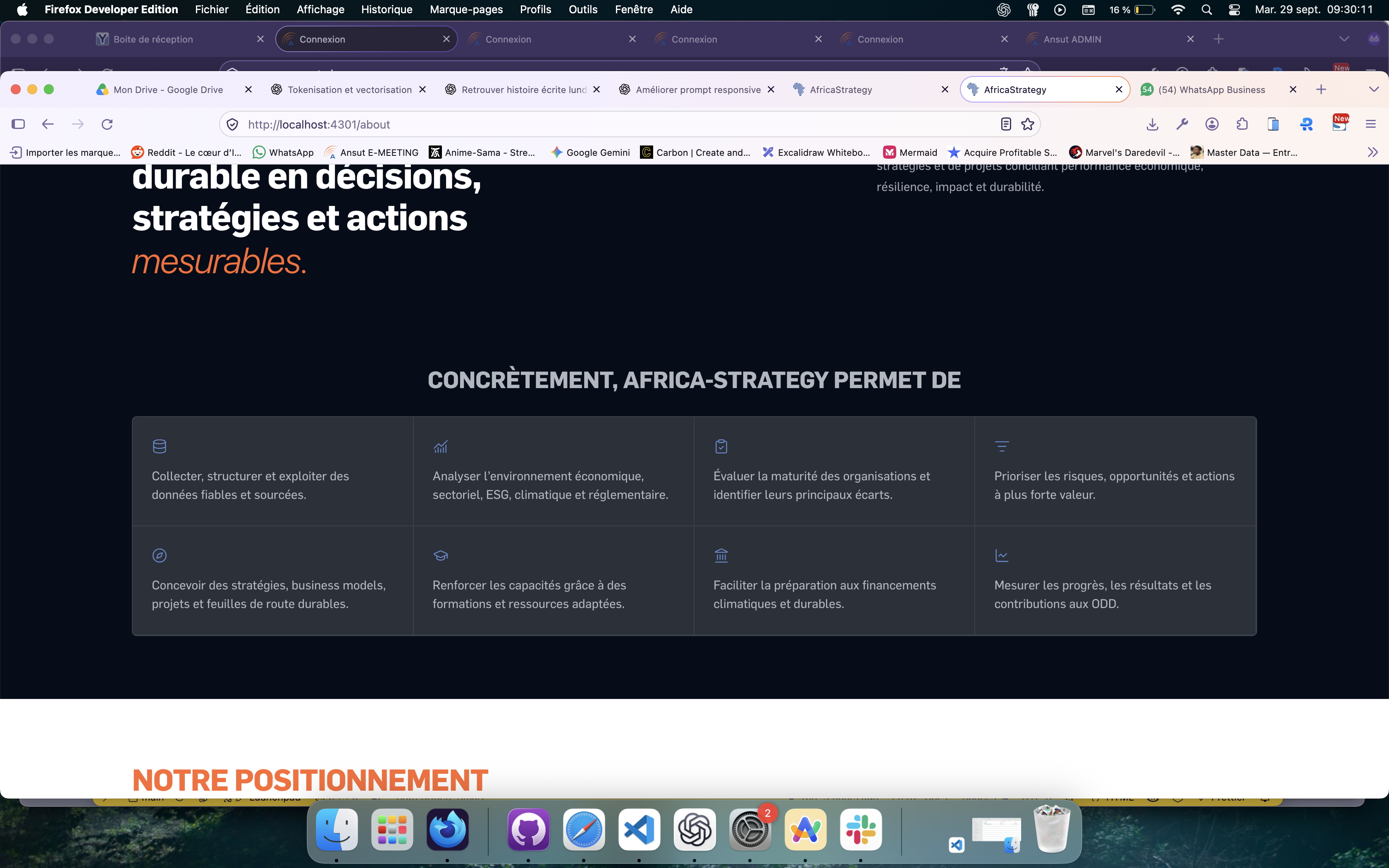Open the Historique menu
Screen dimensions: 1389x868
386,9
